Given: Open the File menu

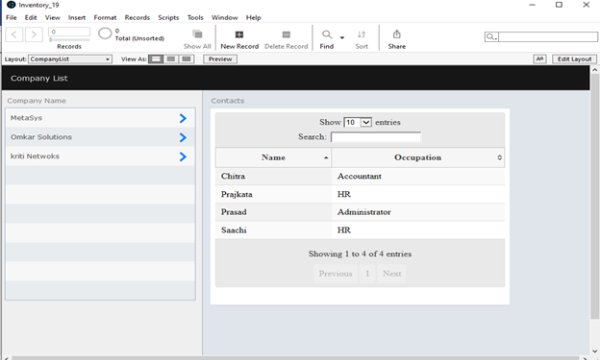Looking at the screenshot, I should [x=11, y=18].
